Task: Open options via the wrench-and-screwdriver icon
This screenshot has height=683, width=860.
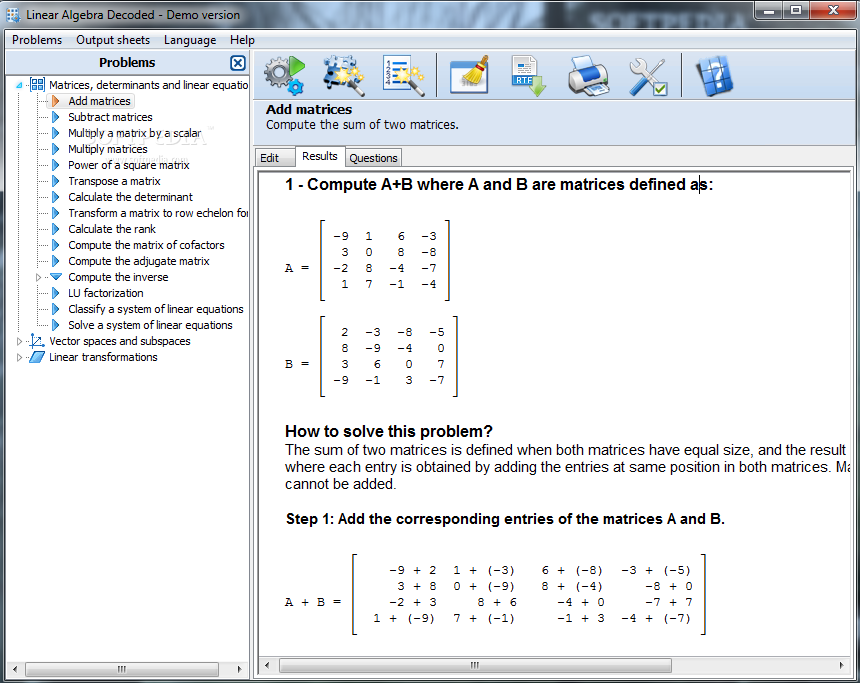Action: pyautogui.click(x=648, y=76)
